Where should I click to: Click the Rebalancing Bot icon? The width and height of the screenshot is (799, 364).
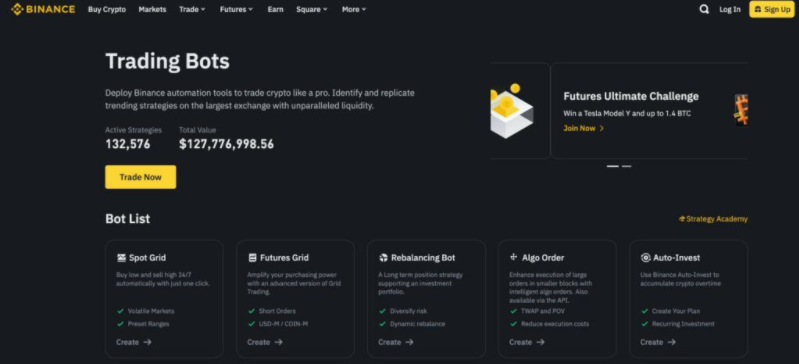[384, 258]
